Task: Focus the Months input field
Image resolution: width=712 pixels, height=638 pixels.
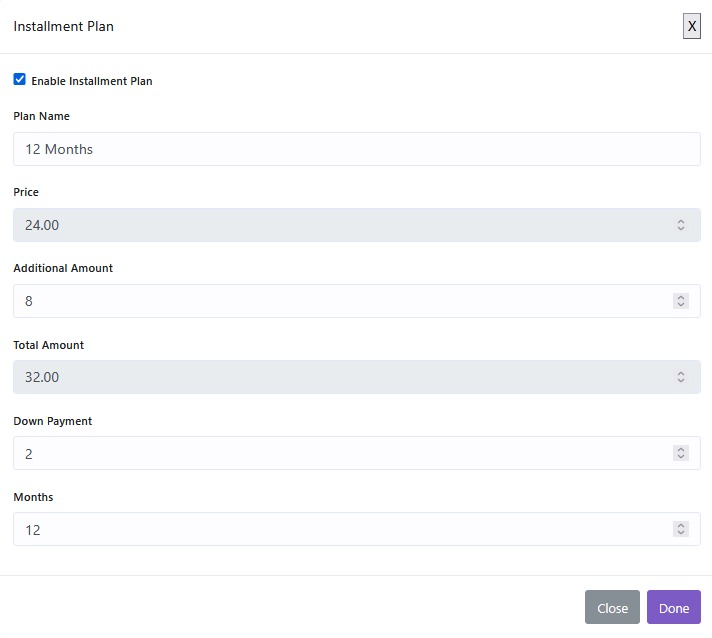Action: (x=340, y=529)
